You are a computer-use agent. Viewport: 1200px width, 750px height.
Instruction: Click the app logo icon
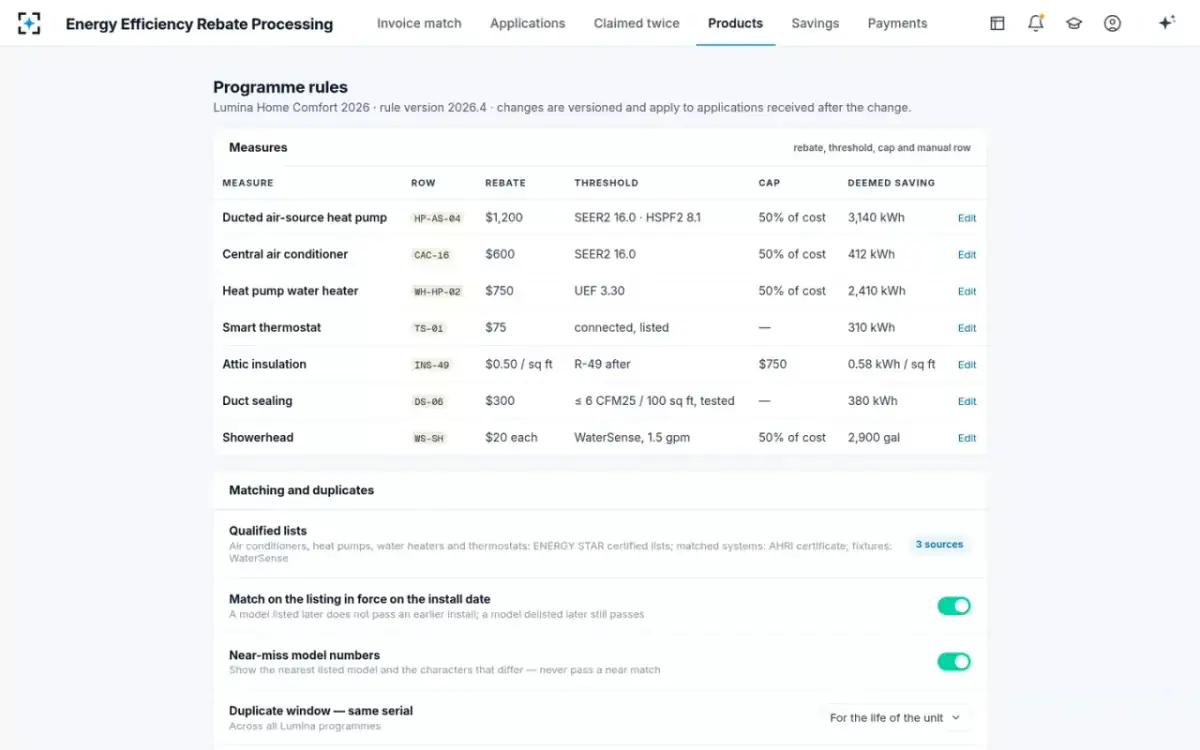30,23
